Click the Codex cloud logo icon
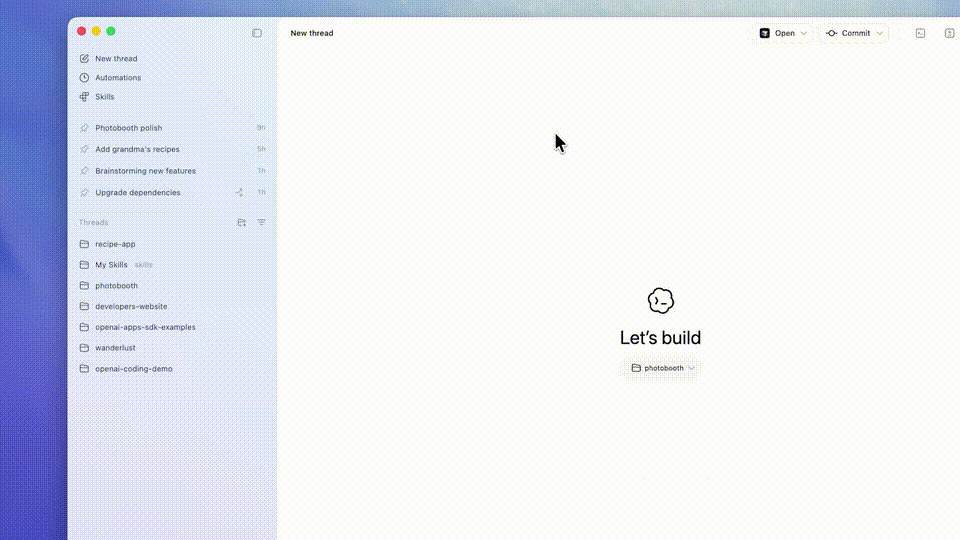This screenshot has height=540, width=960. 661,301
